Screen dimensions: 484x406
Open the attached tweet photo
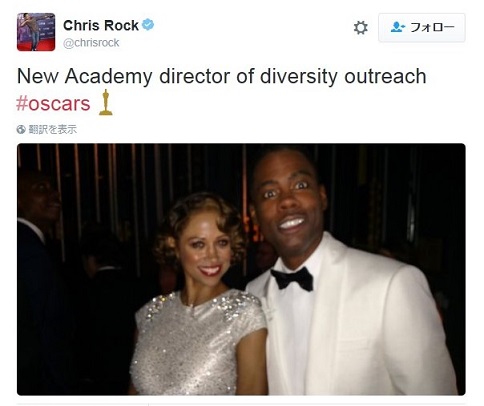pos(241,269)
